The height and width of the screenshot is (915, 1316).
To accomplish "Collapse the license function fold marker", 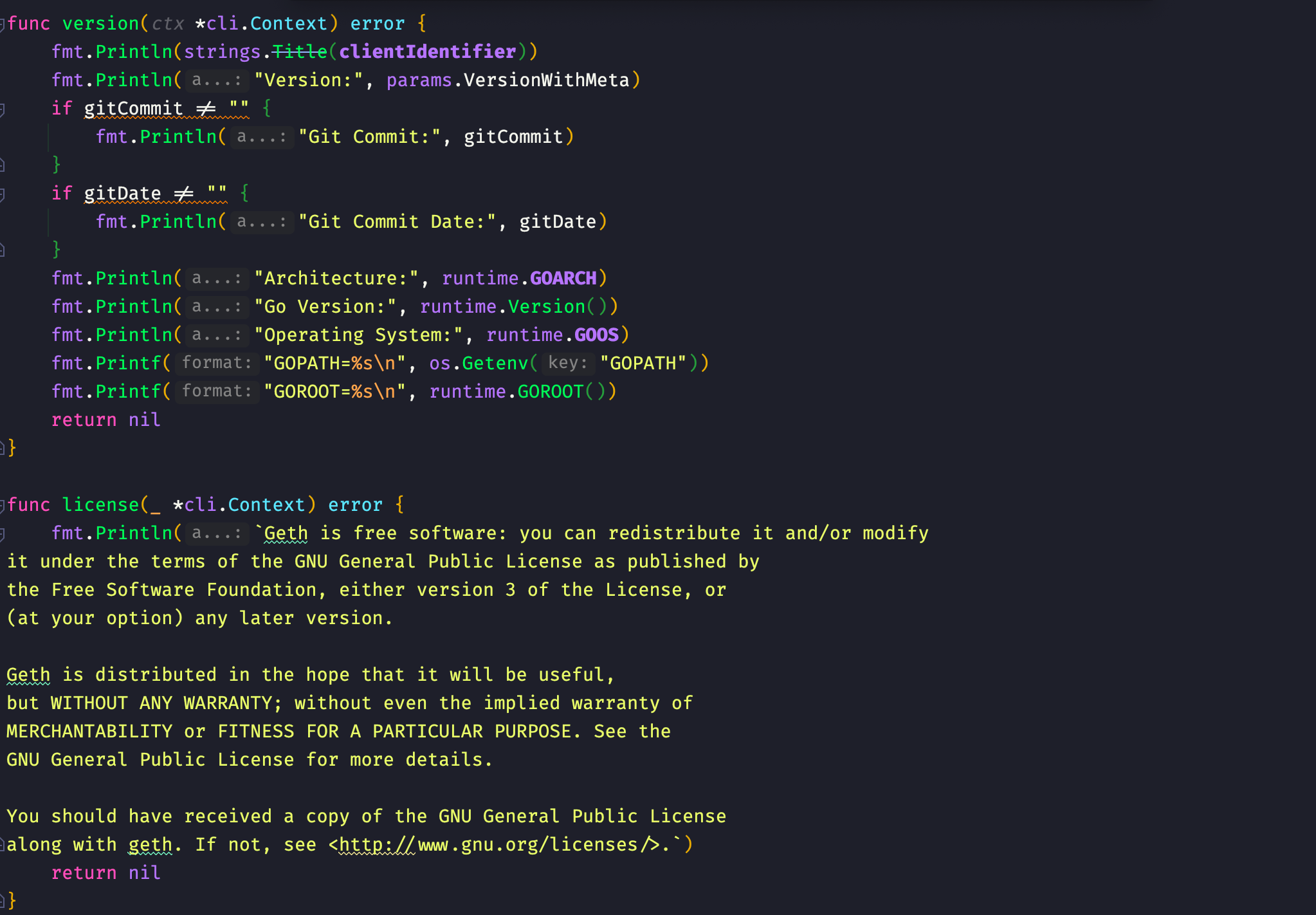I will 3,505.
